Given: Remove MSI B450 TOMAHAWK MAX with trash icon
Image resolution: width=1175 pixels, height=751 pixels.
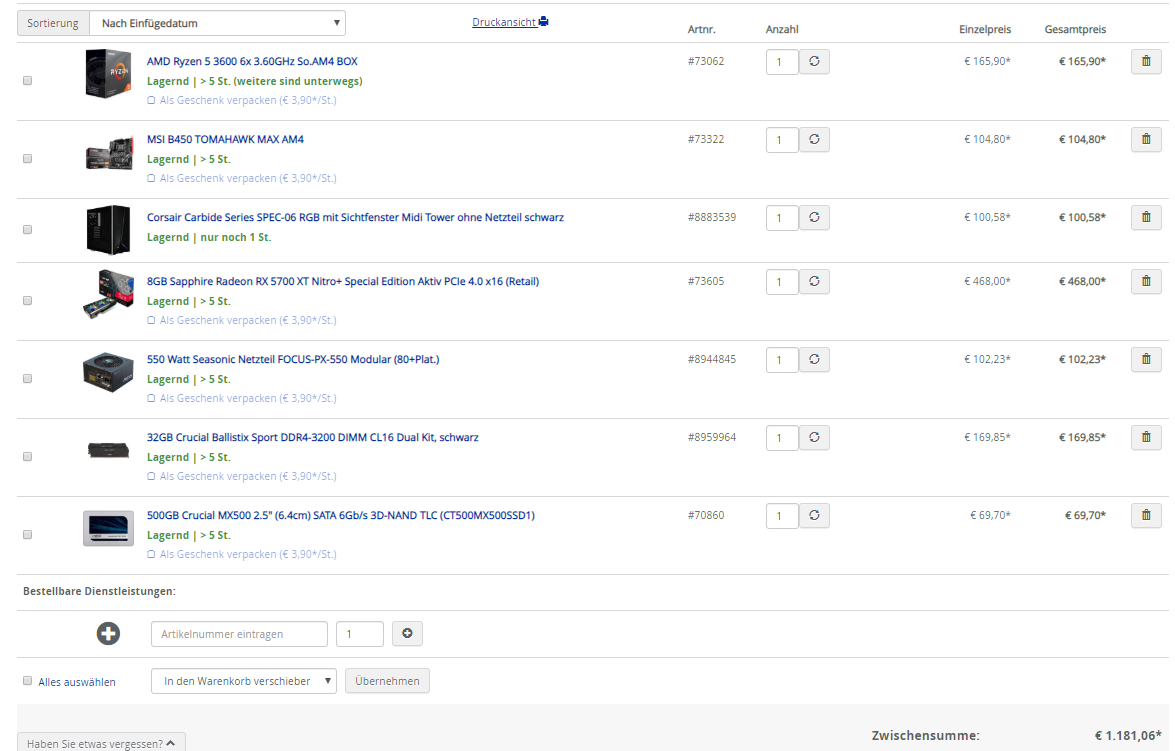Looking at the screenshot, I should tap(1146, 139).
